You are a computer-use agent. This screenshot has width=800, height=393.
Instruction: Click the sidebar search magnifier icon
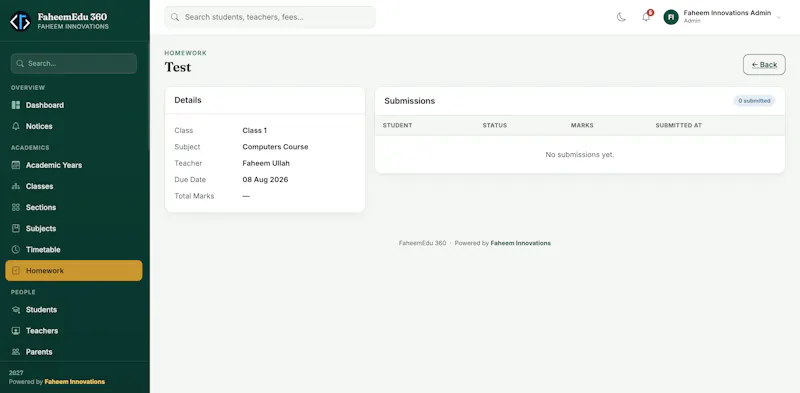coord(20,64)
